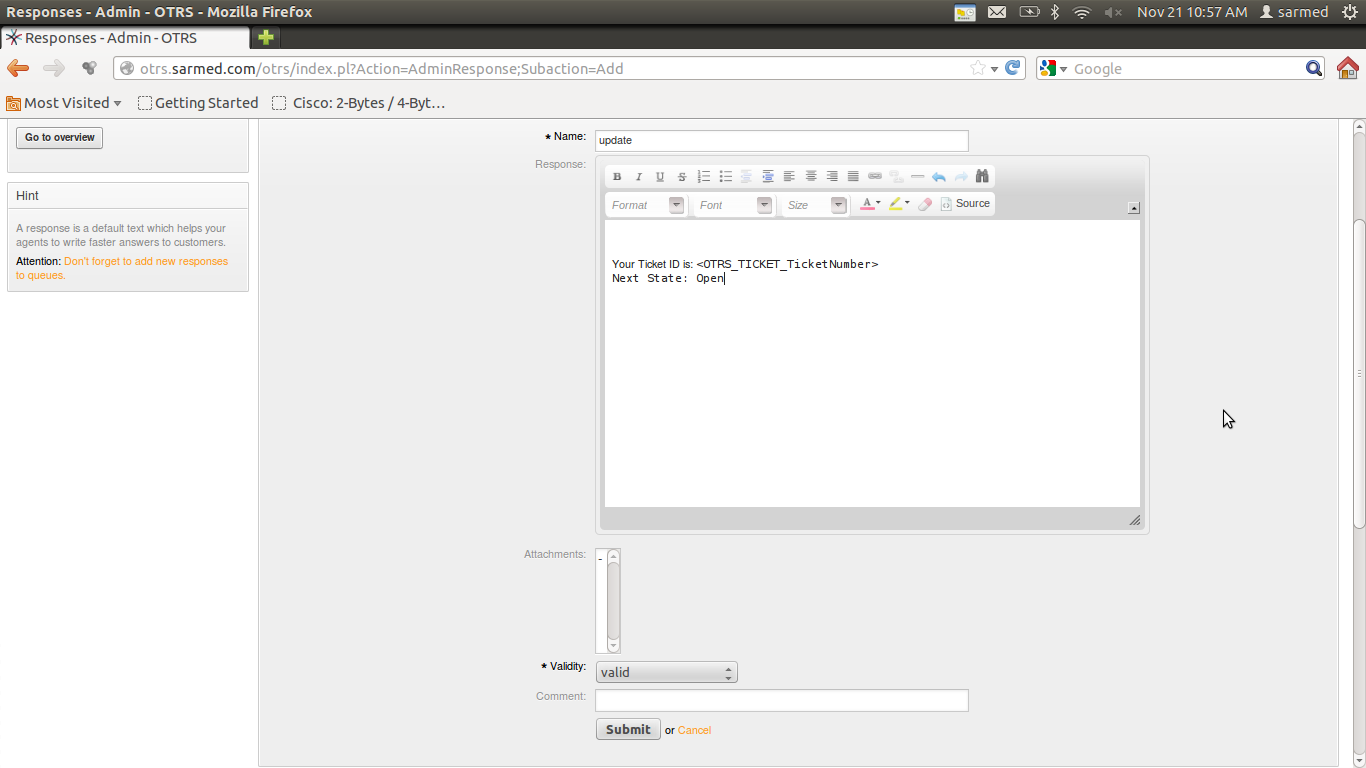Open the Format dropdown

coord(646,205)
